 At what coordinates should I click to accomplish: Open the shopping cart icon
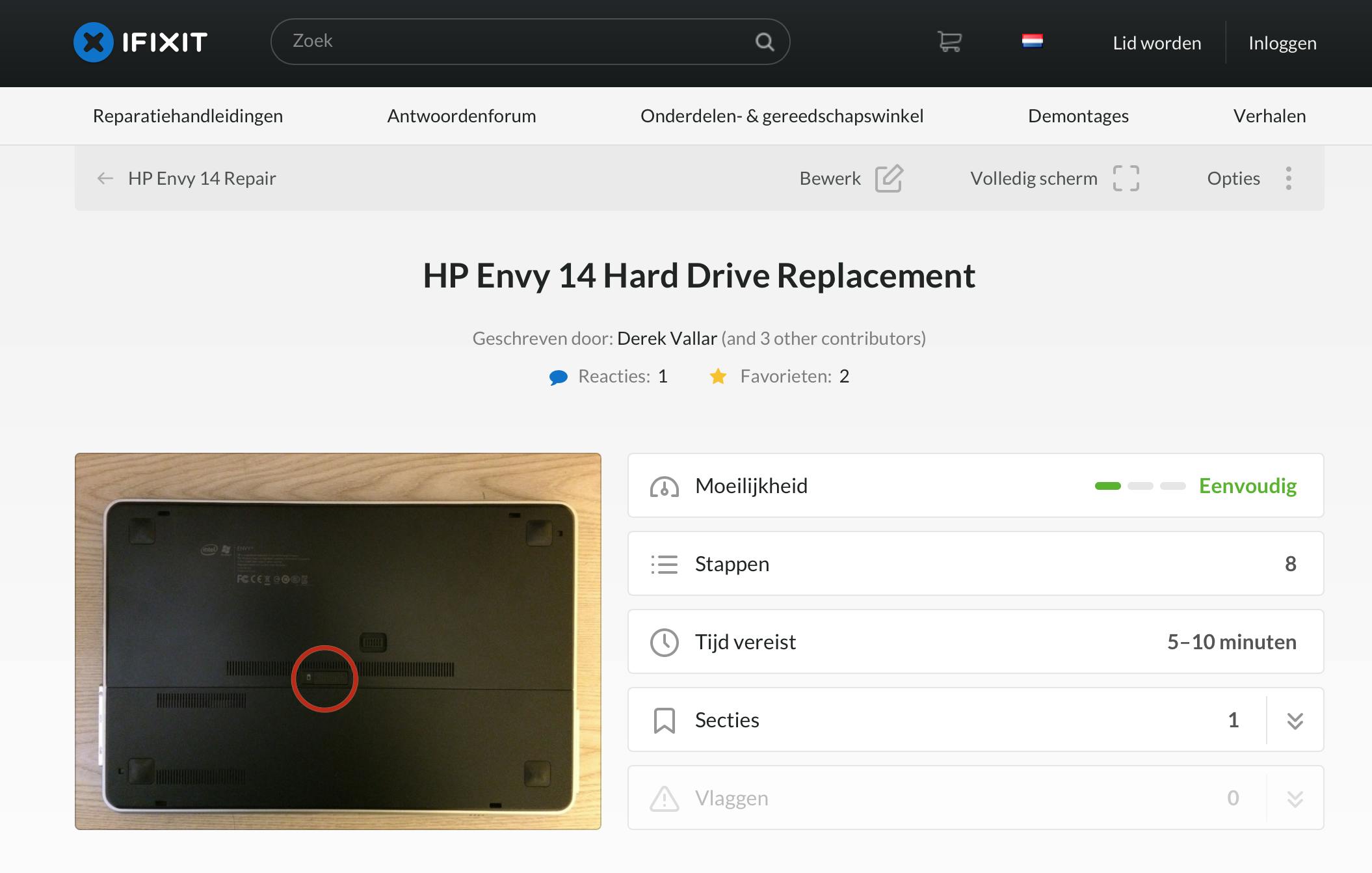pos(949,42)
